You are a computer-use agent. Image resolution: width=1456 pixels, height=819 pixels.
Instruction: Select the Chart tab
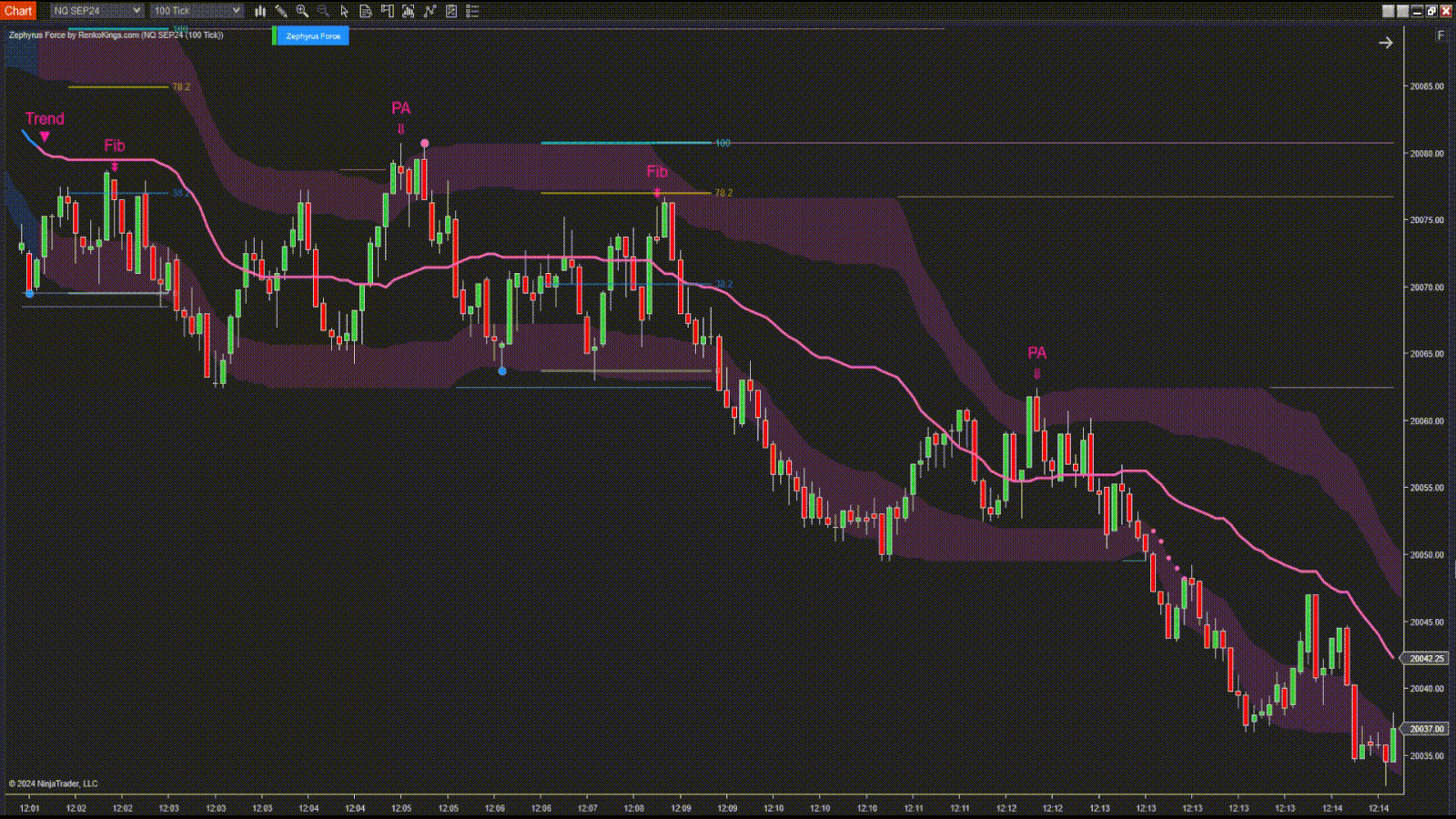pyautogui.click(x=18, y=11)
